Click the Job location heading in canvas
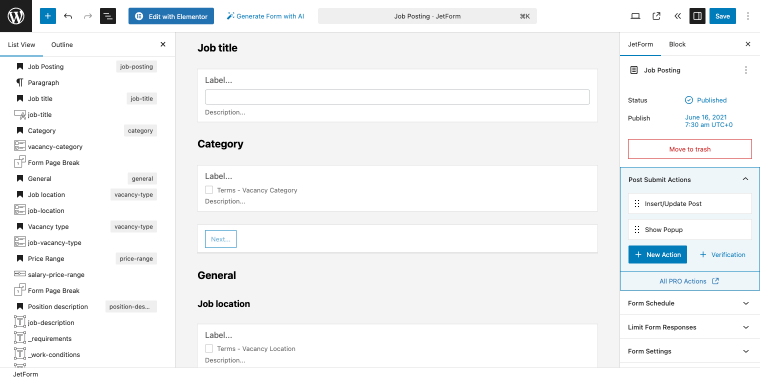The width and height of the screenshot is (760, 380). [223, 304]
